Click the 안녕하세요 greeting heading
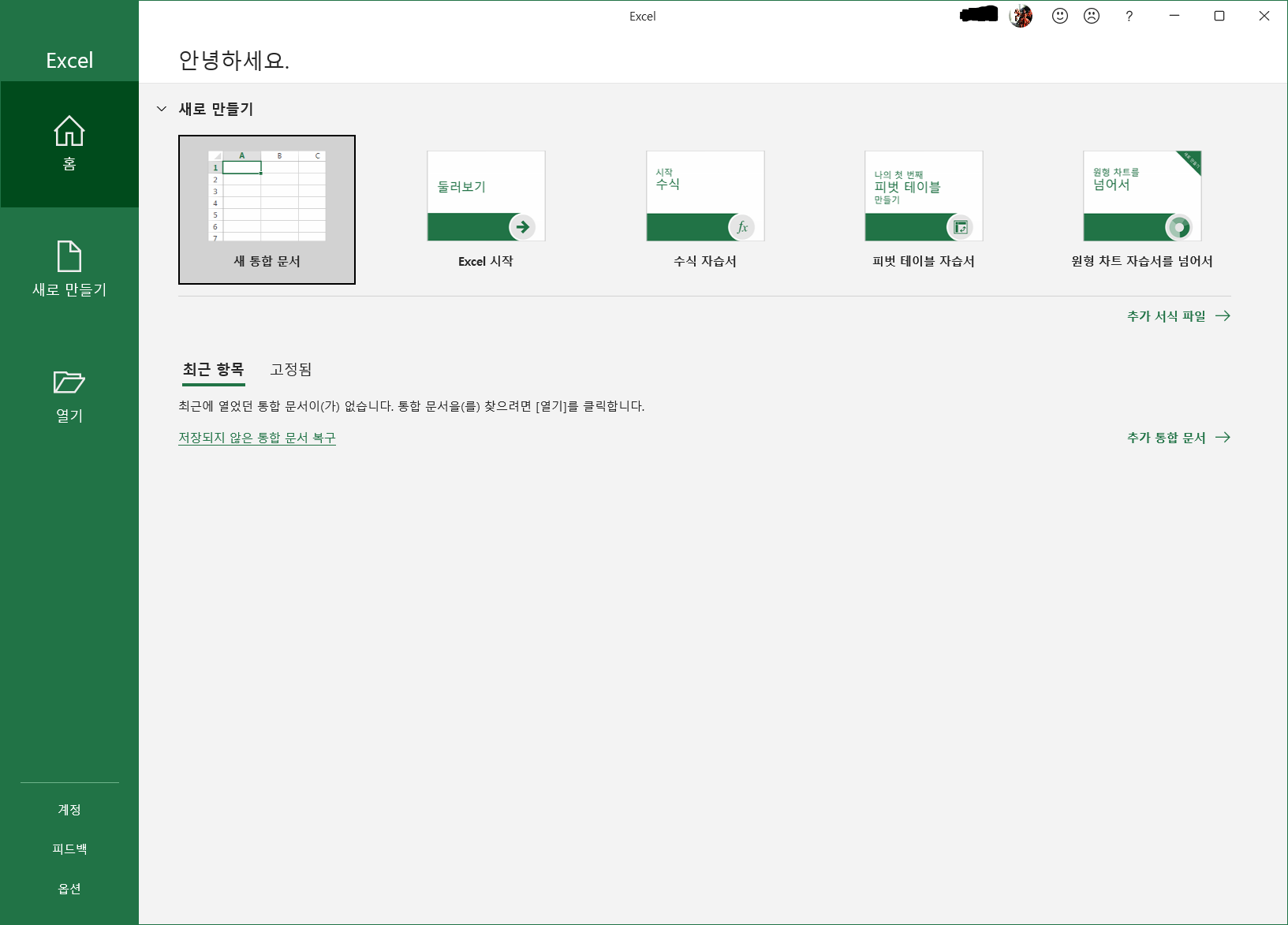1288x925 pixels. pos(234,60)
